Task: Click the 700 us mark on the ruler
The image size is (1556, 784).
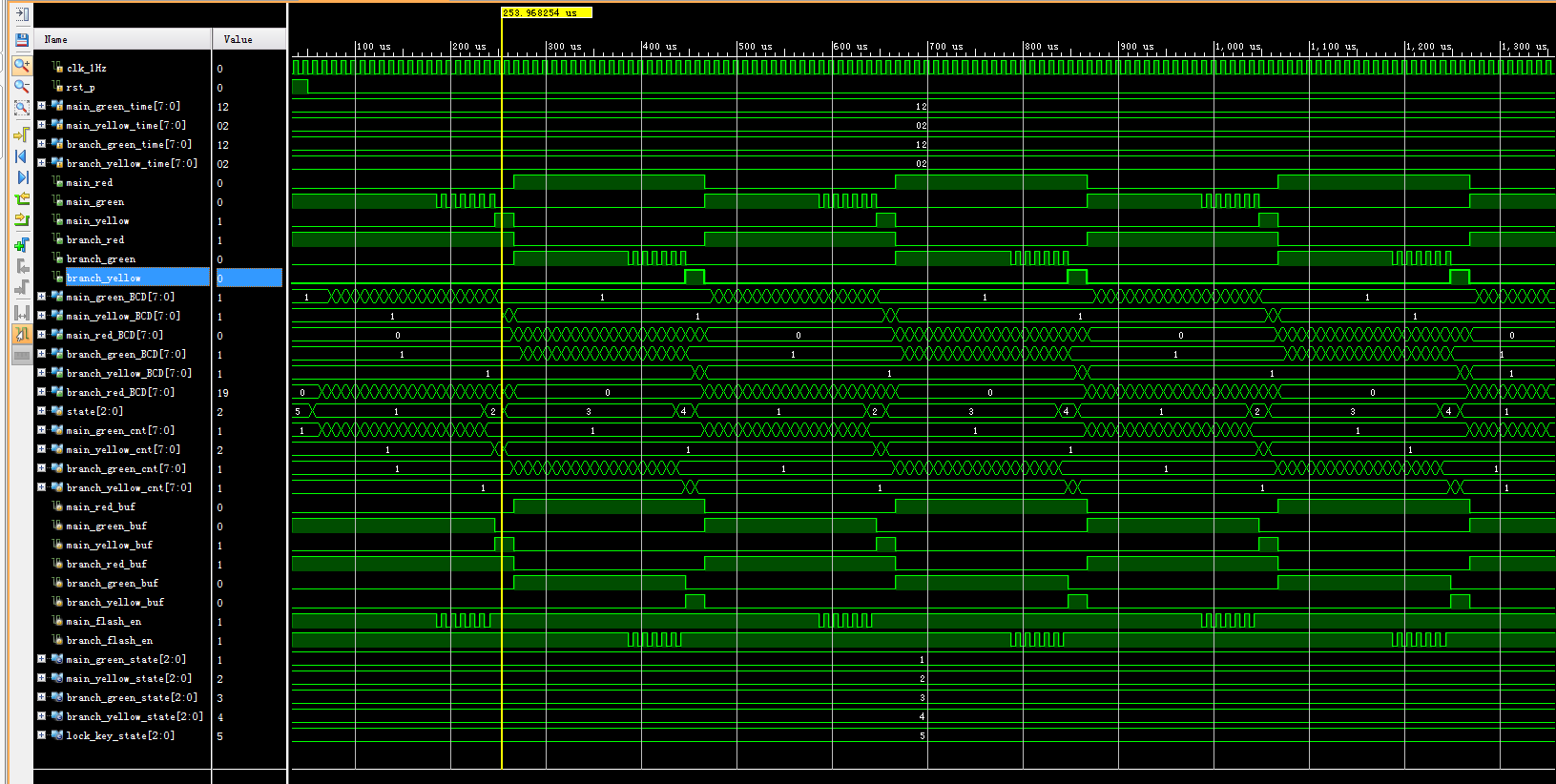Action: [945, 46]
